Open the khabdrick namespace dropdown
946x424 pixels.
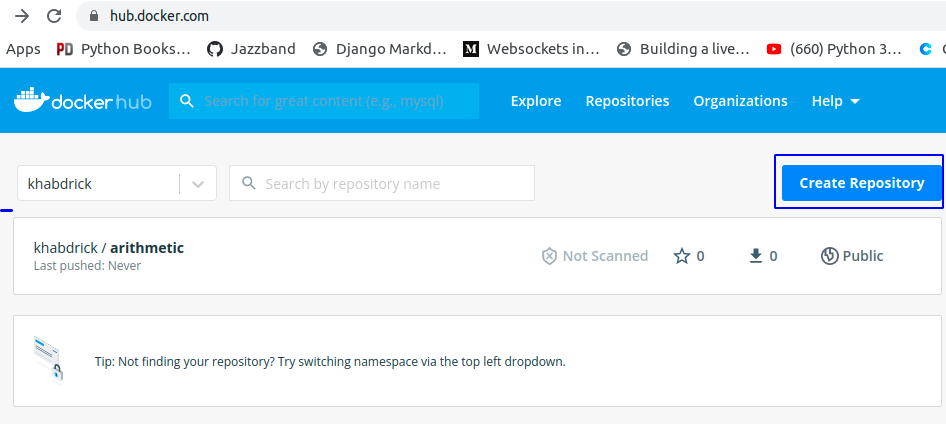point(117,183)
